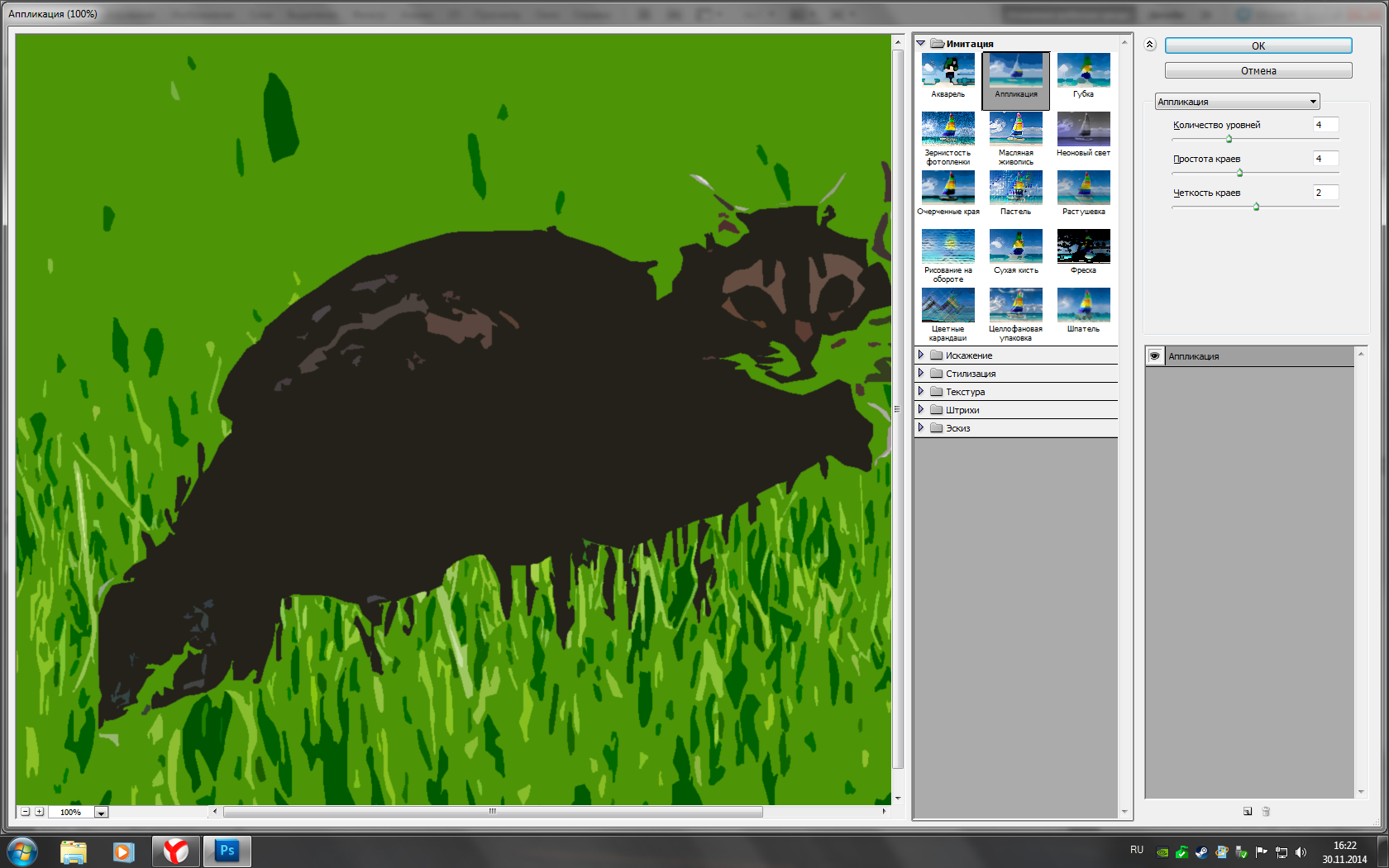Screen dimensions: 1389x868
Task: Click the preview scroll-right arrow
Action: click(884, 812)
